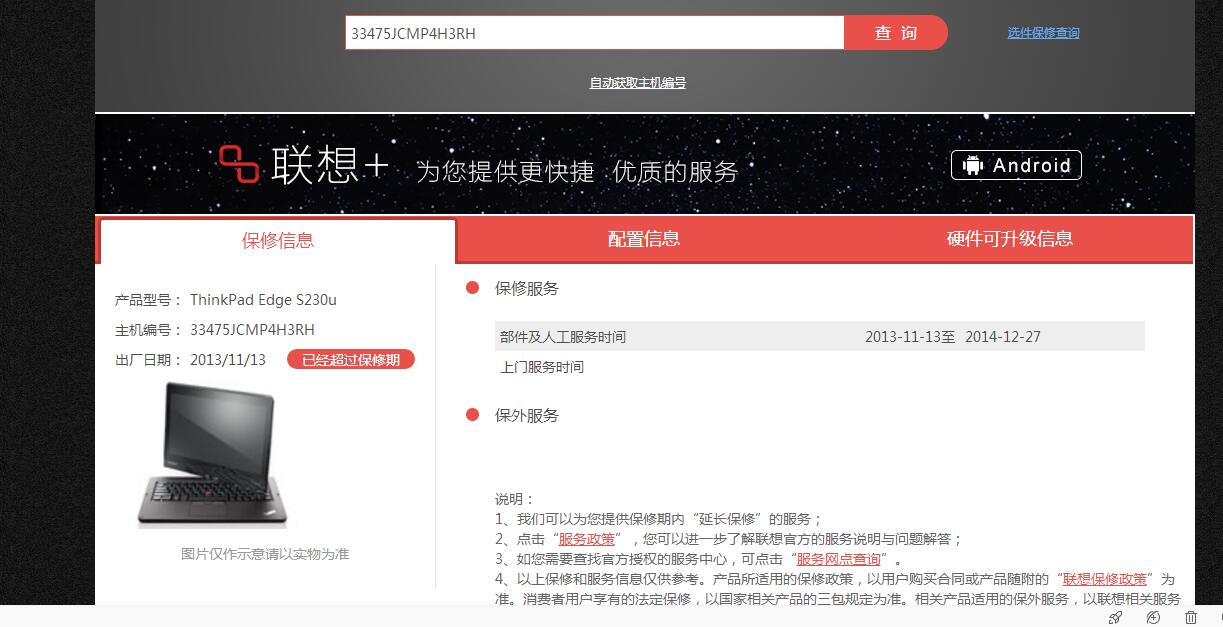
Task: Click the product model ThinkPad Edge S230u
Action: point(263,300)
